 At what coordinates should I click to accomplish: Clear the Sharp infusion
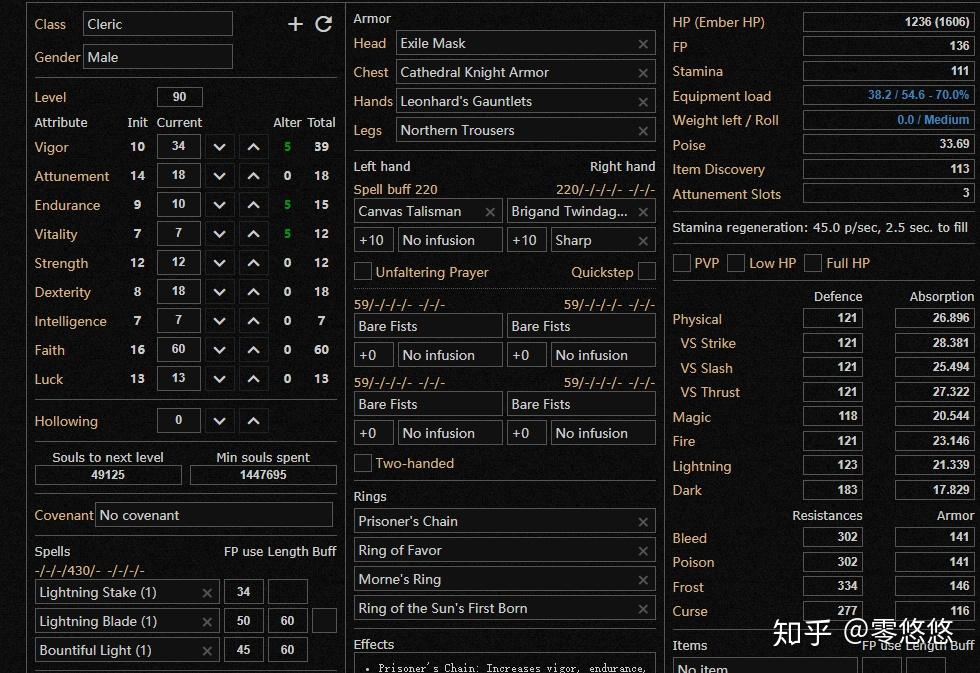[x=642, y=241]
